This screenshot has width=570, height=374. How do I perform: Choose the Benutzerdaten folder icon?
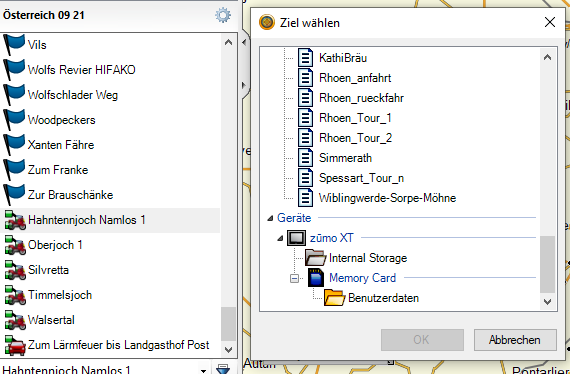(x=334, y=298)
